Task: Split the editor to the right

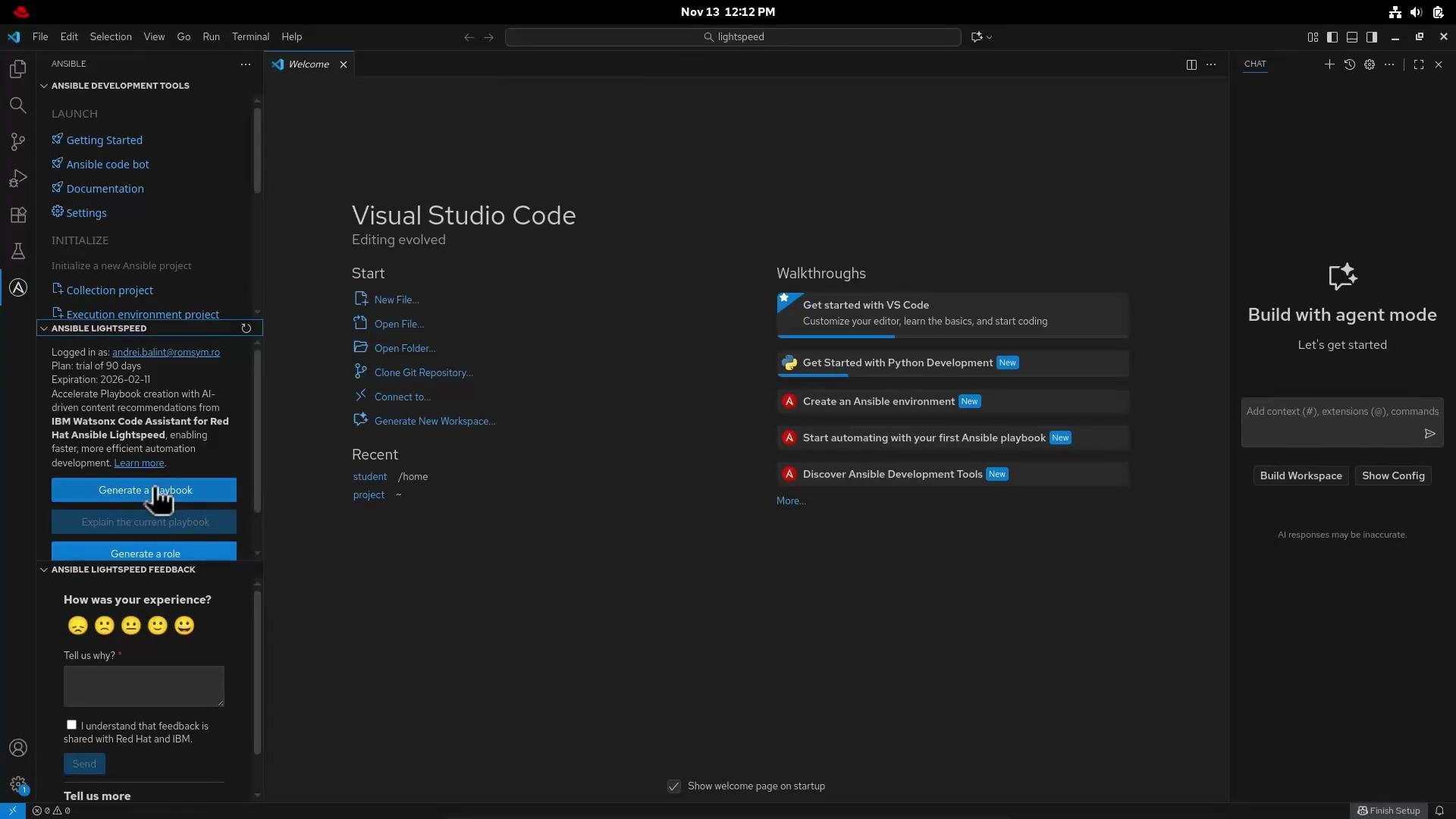Action: (1191, 64)
